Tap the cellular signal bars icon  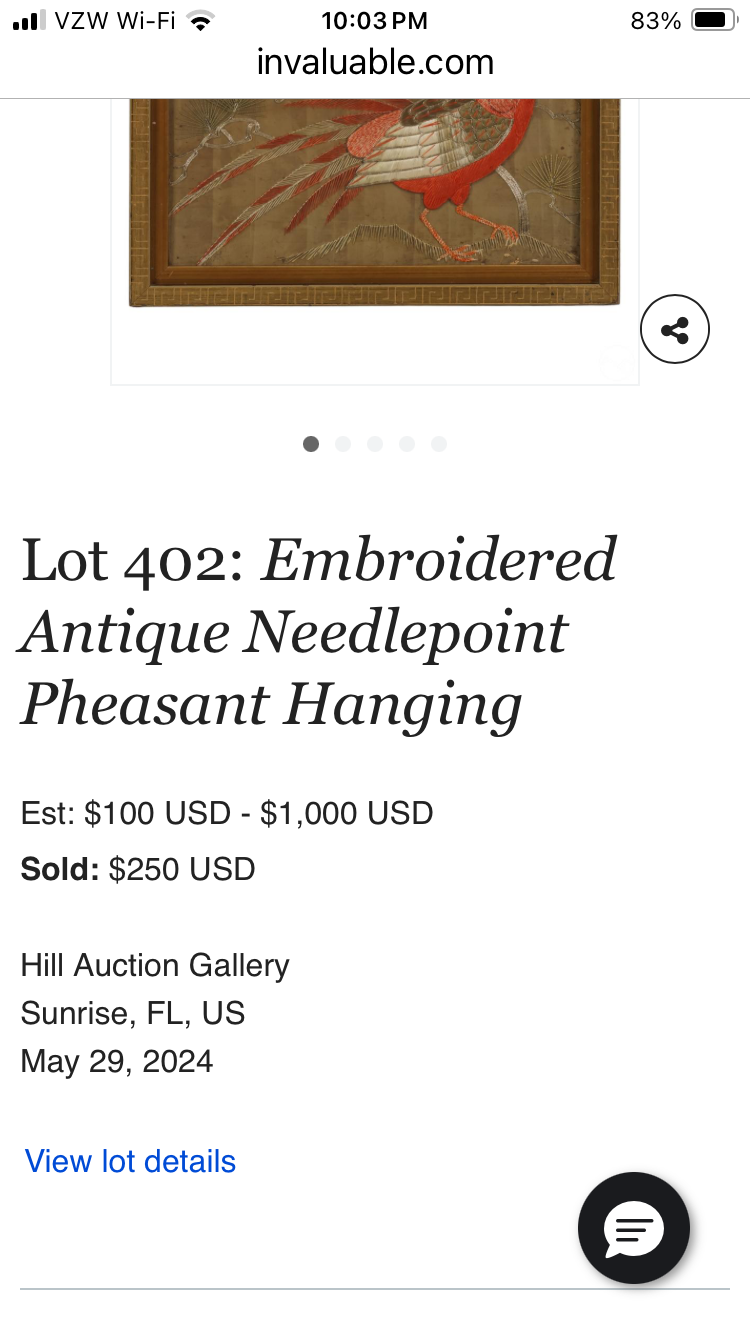[30, 21]
